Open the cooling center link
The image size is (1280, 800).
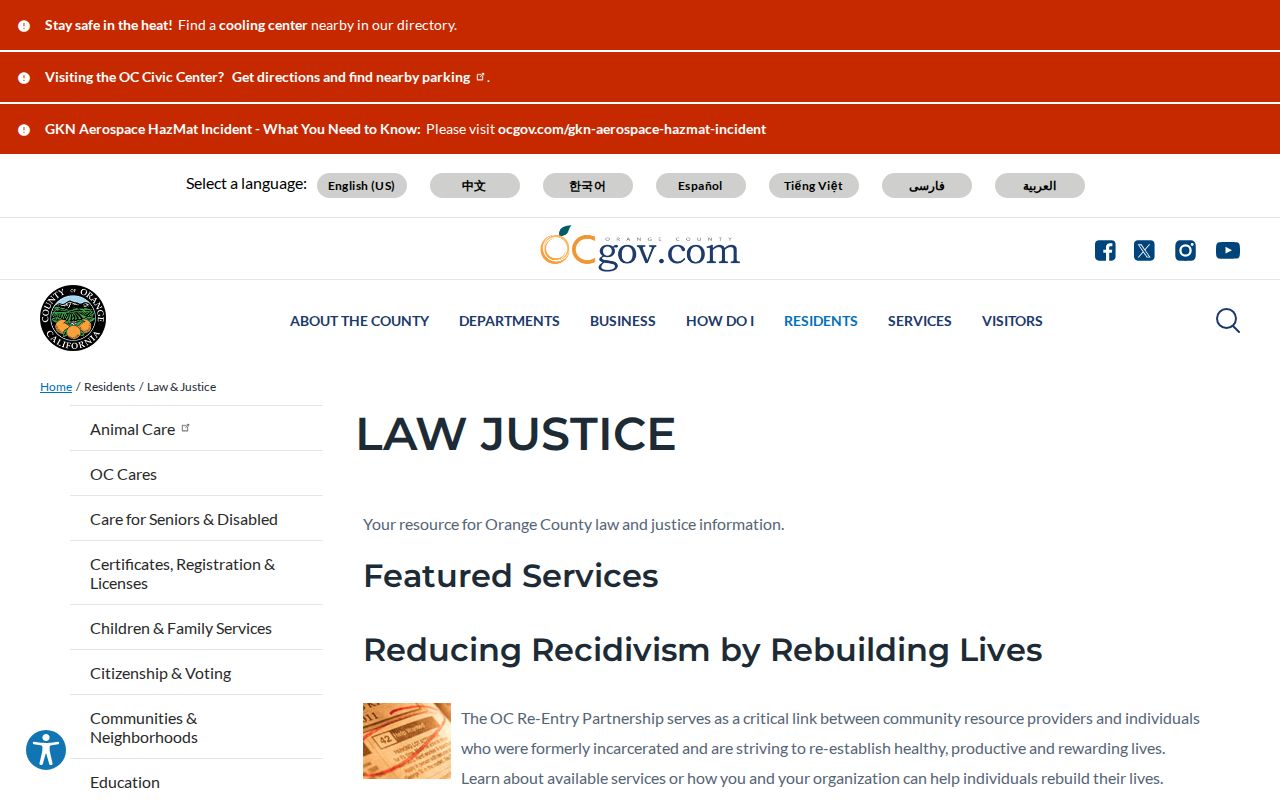(x=263, y=25)
